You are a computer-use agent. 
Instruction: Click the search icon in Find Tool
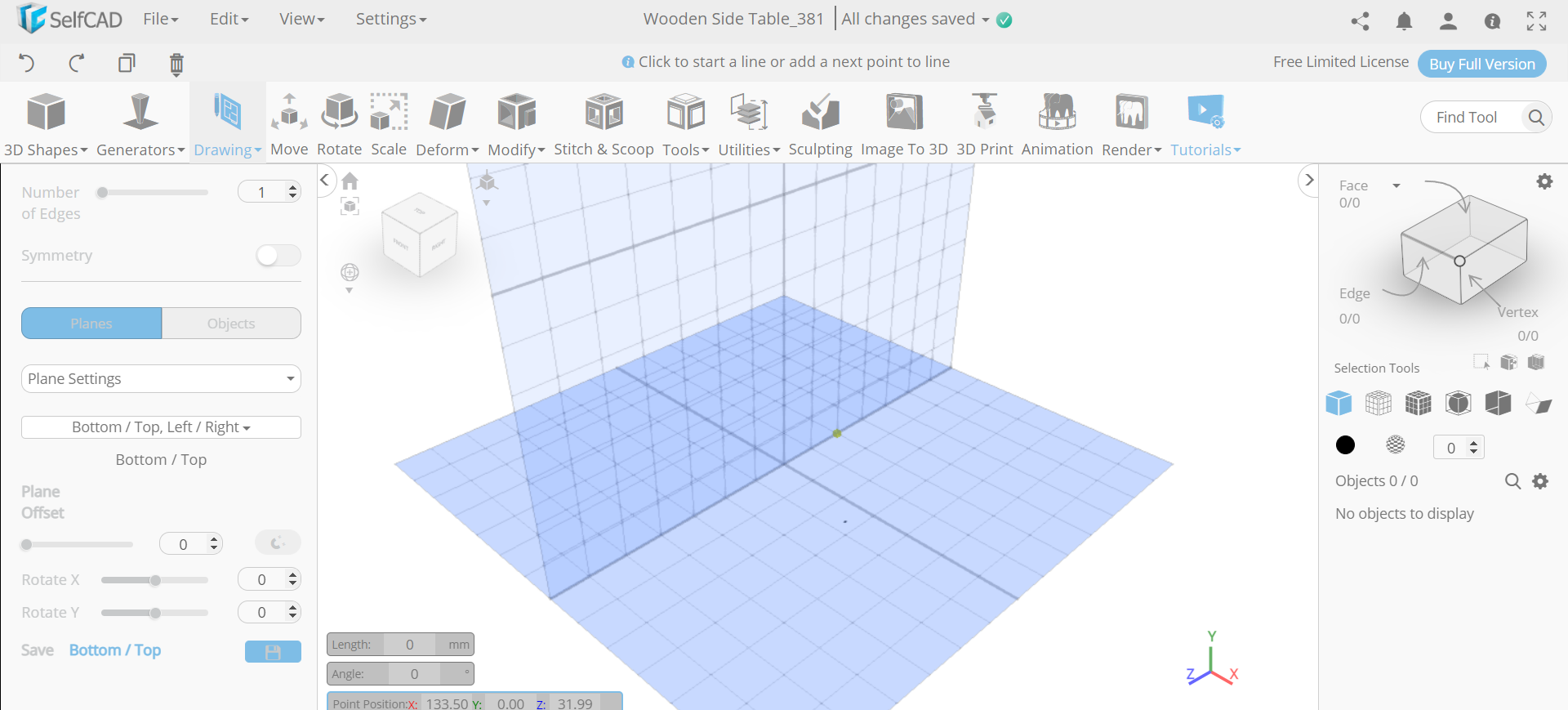pyautogui.click(x=1535, y=117)
